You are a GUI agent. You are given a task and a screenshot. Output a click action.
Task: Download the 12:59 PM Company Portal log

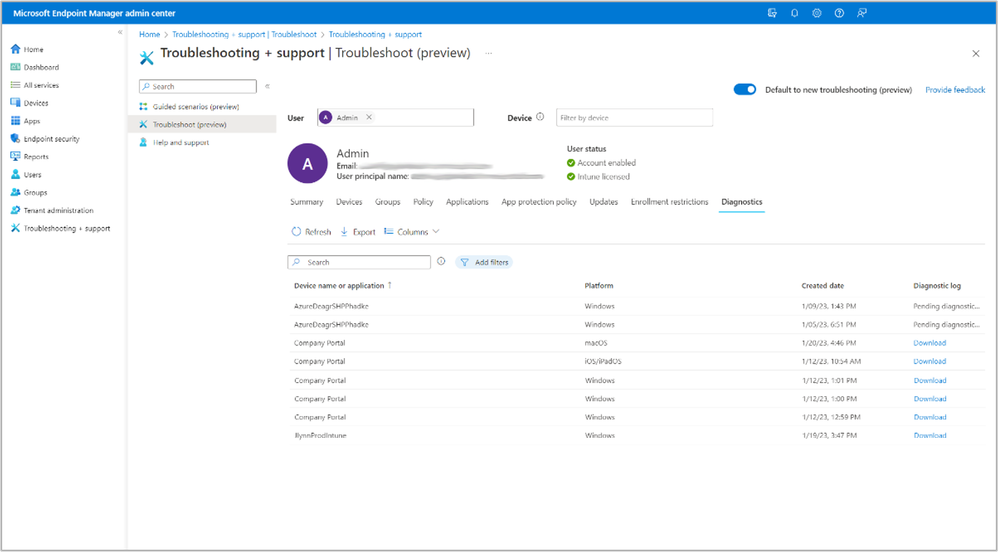pyautogui.click(x=930, y=417)
